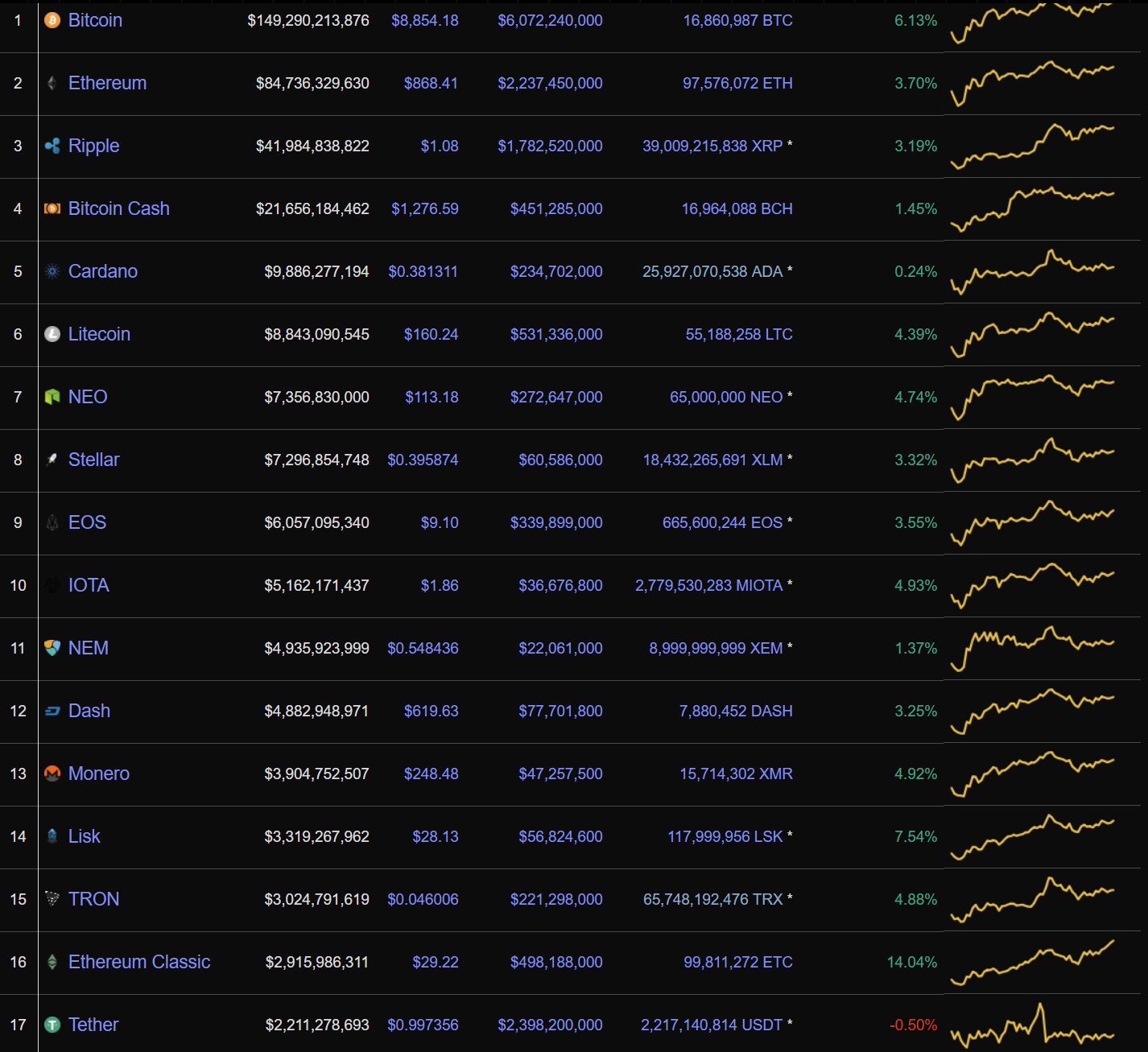Viewport: 1148px width, 1052px height.
Task: Click the Litecoin silver coin icon
Action: point(52,334)
